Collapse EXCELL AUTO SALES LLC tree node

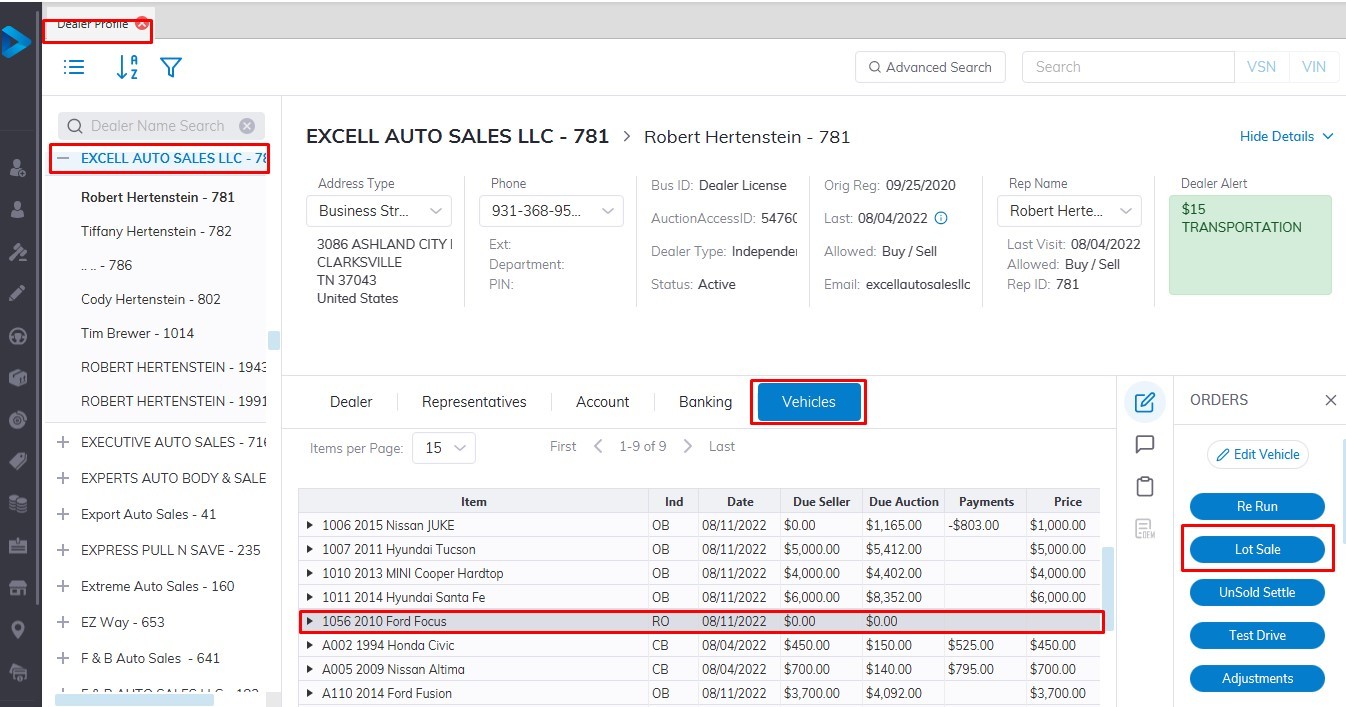point(63,158)
